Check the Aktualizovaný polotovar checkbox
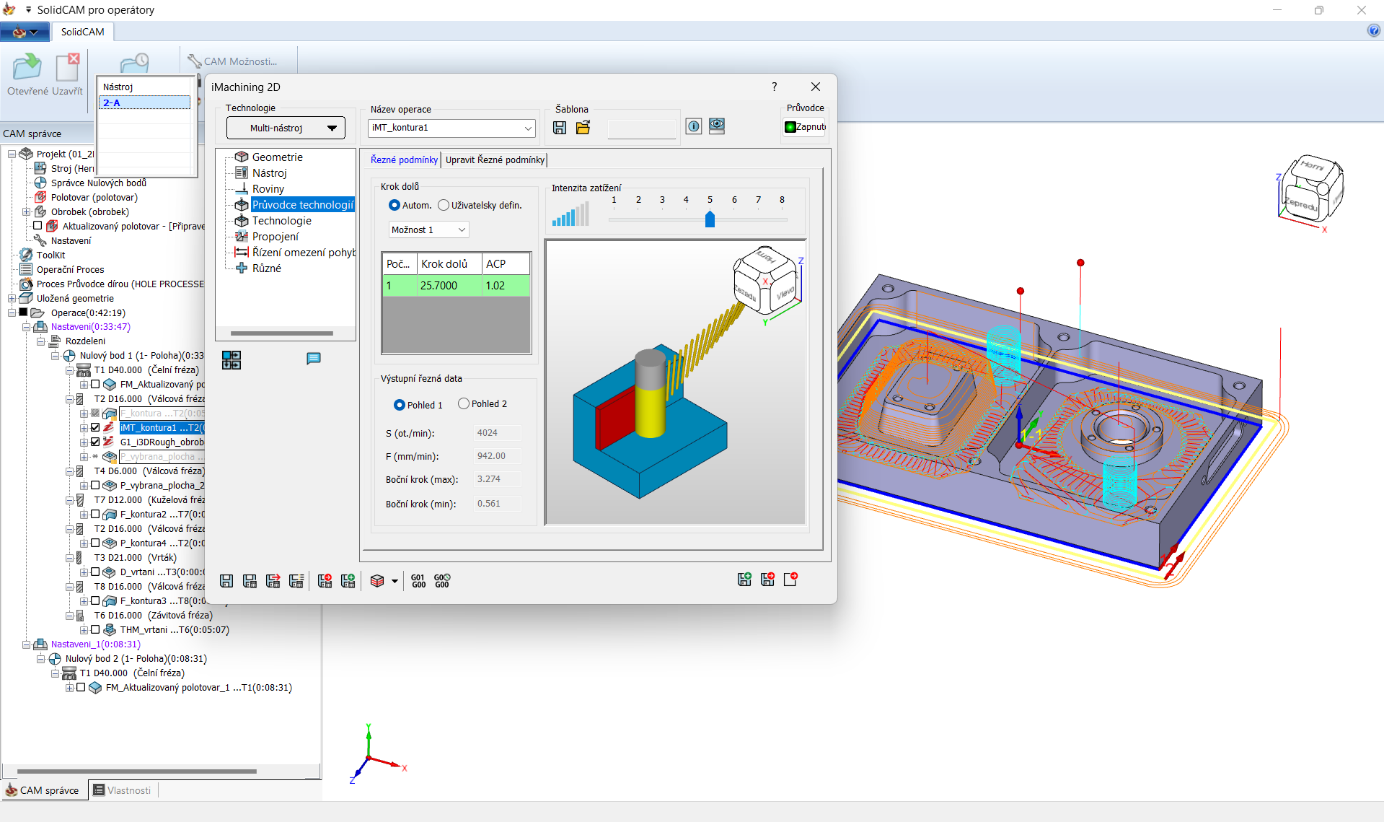The image size is (1384, 822). tap(38, 226)
